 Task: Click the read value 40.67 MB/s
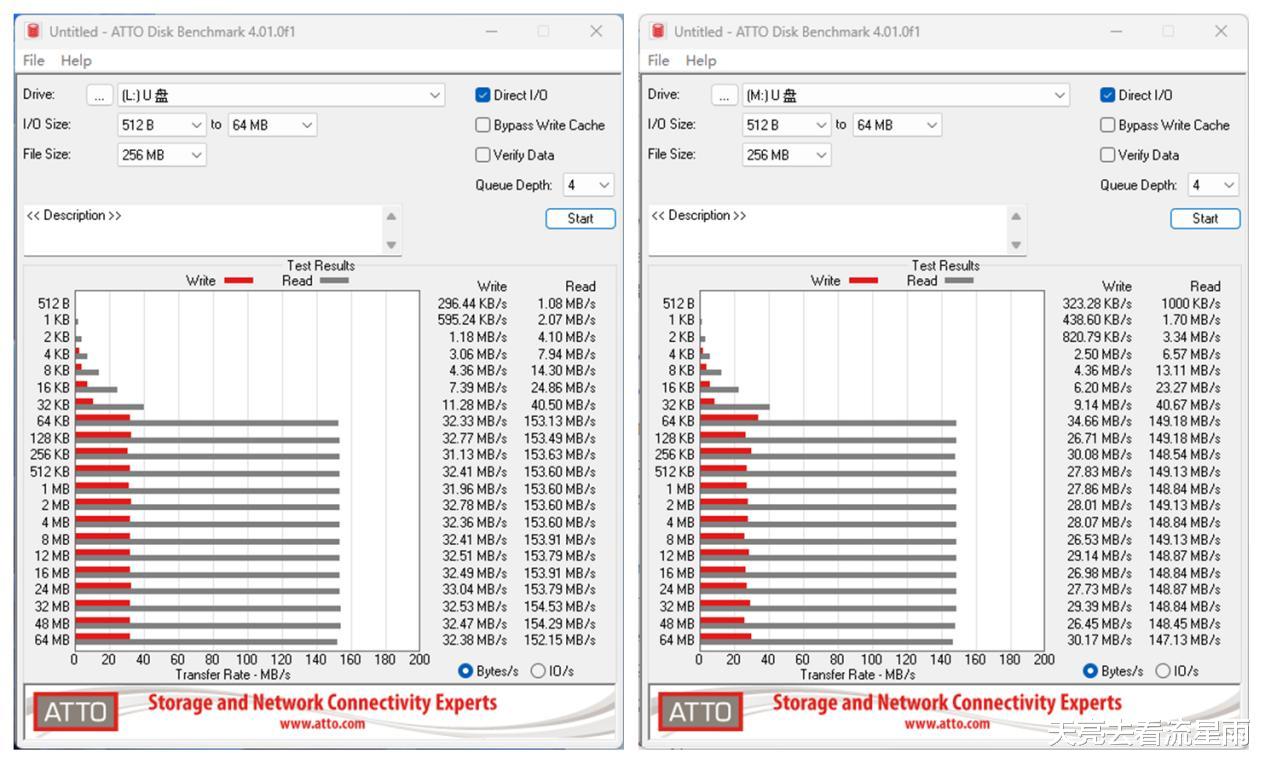coord(1188,404)
